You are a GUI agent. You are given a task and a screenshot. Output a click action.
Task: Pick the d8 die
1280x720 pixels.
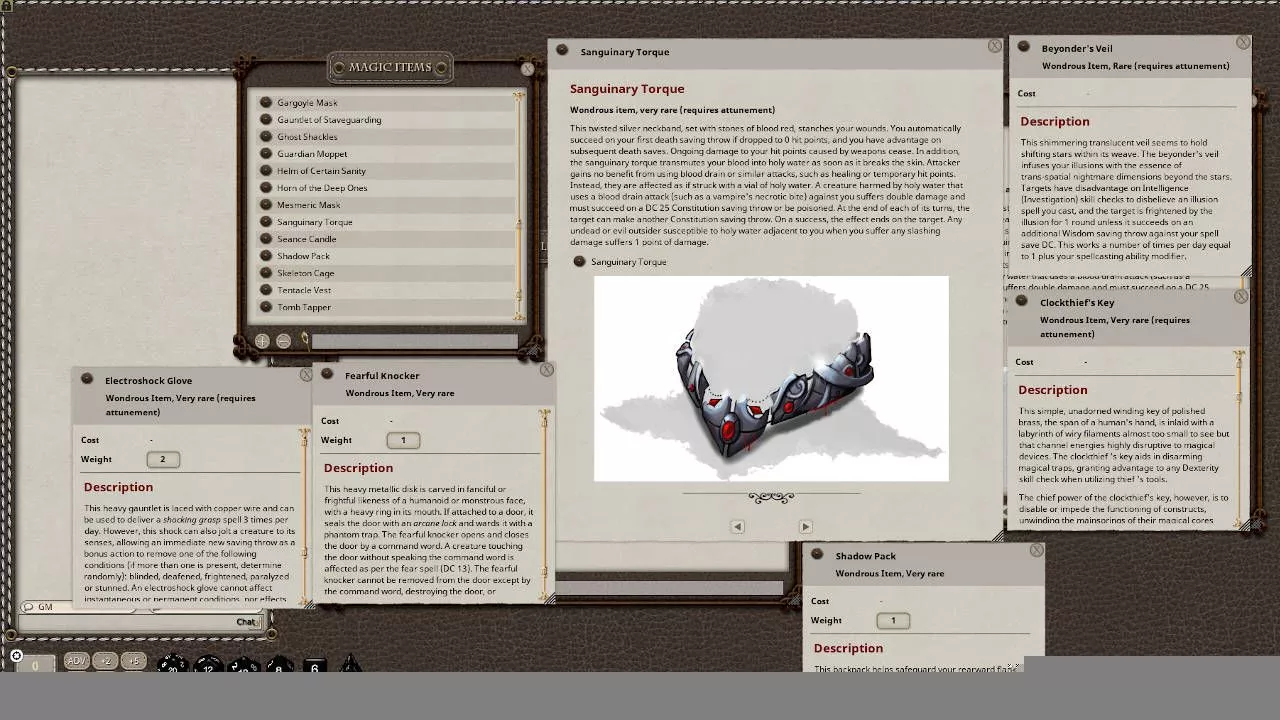pyautogui.click(x=279, y=664)
